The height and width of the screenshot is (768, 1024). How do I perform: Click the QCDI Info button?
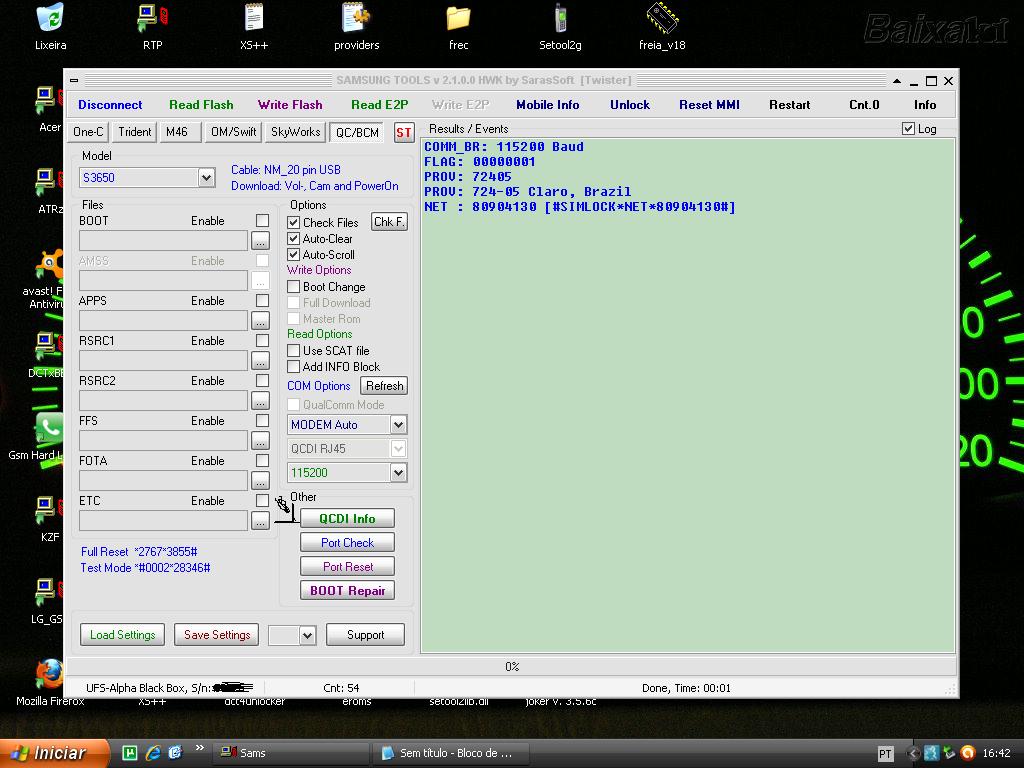click(x=347, y=519)
